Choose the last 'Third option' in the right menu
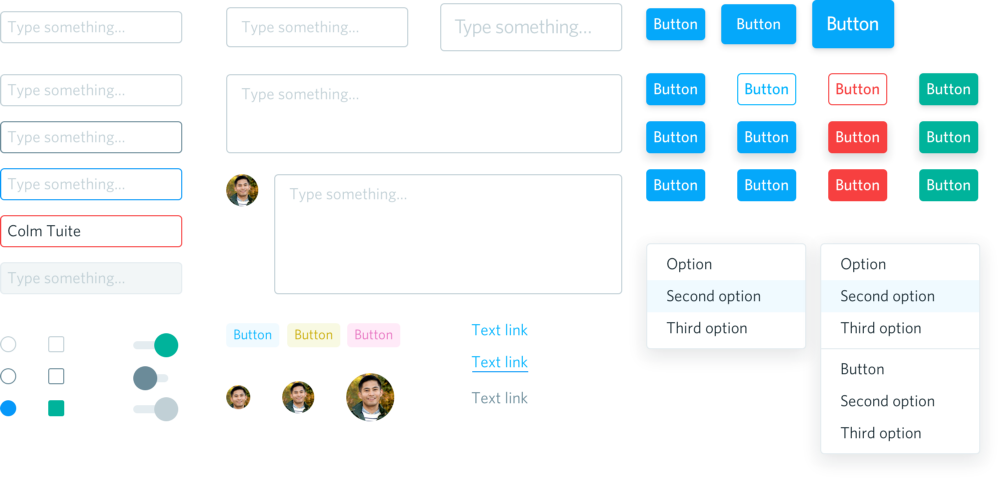This screenshot has width=1000, height=480. (881, 433)
